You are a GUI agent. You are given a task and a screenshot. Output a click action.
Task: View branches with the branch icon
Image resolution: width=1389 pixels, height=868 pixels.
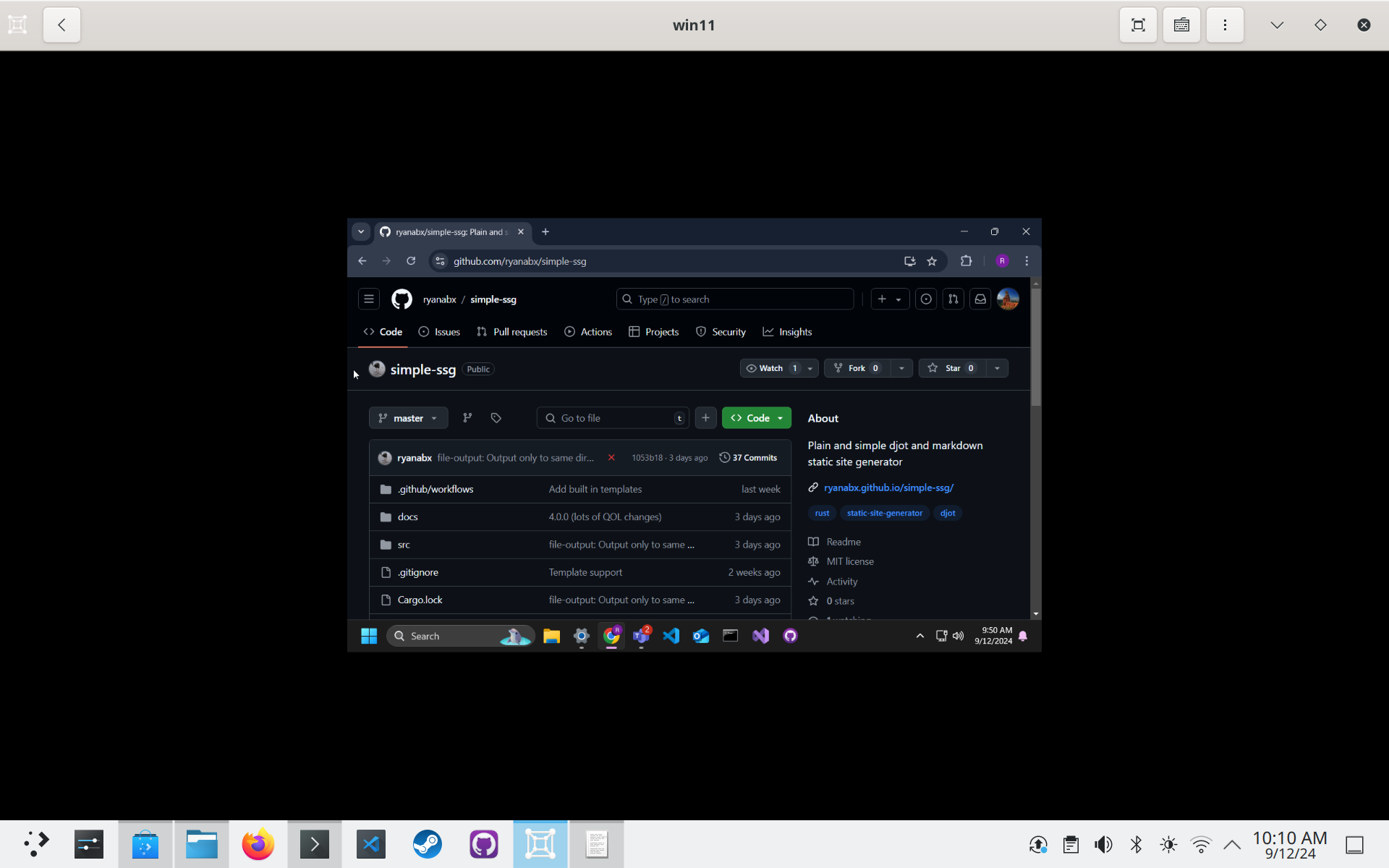point(467,418)
